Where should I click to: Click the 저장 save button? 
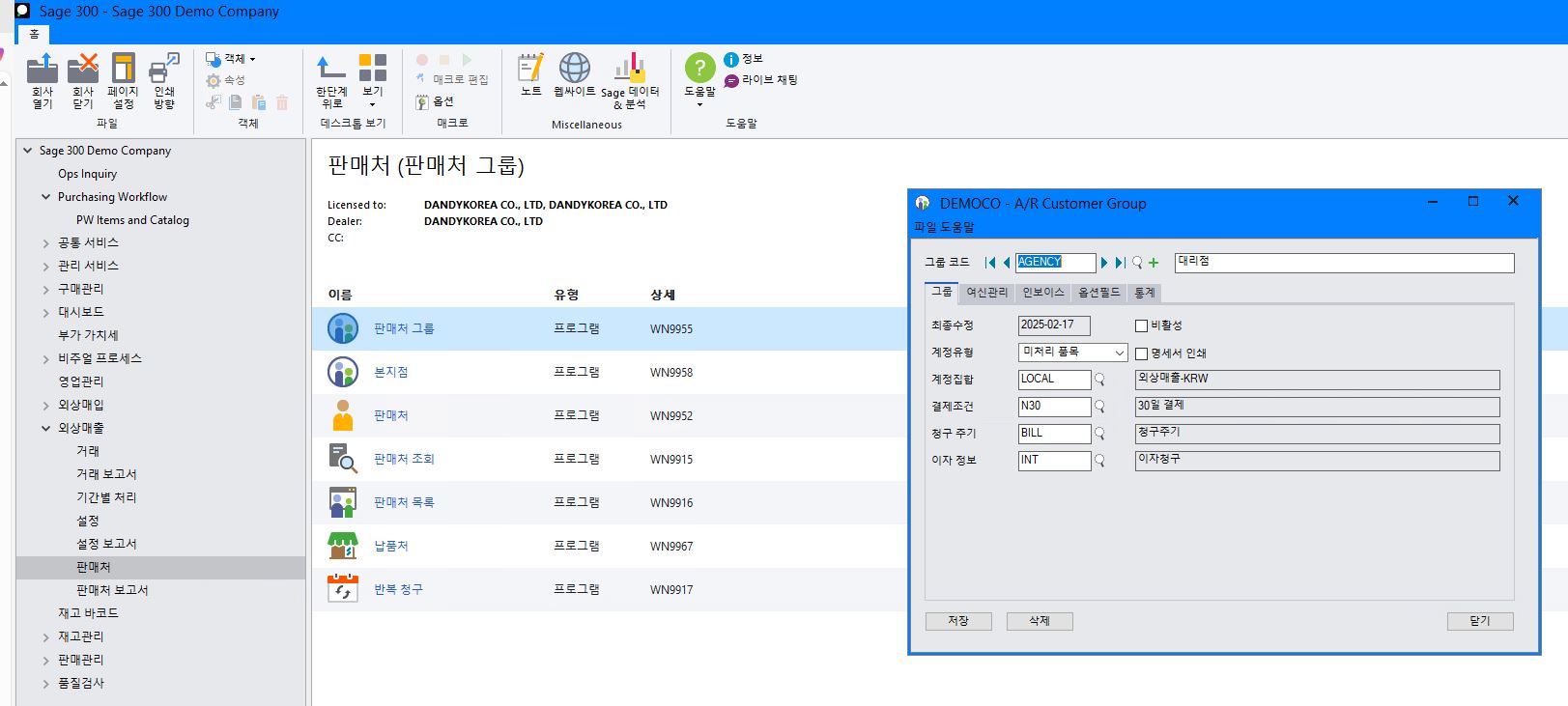pos(958,621)
